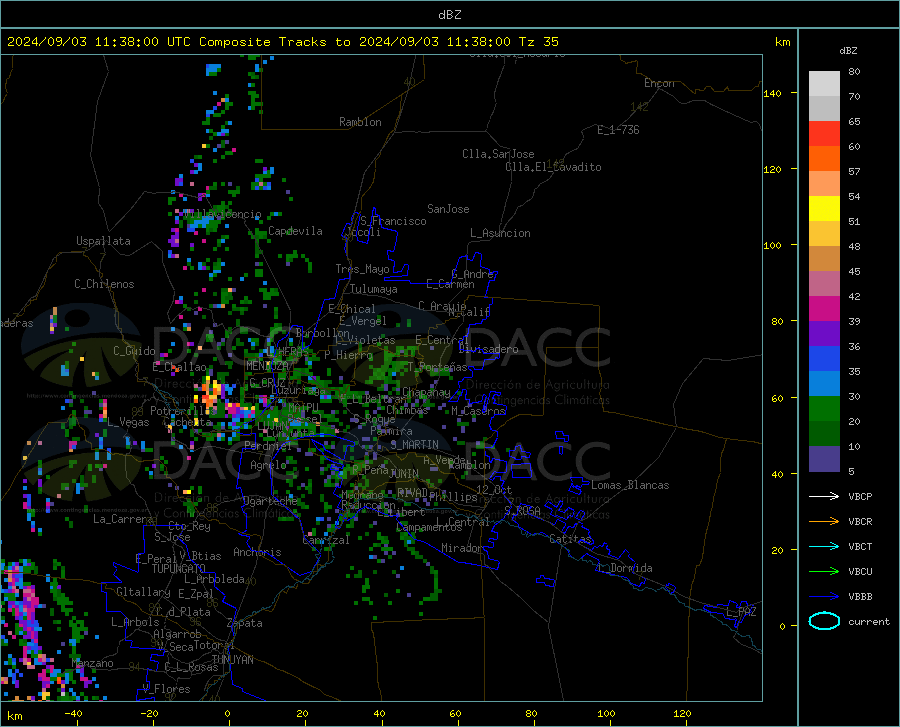Click the white VBCP arrow in legend
This screenshot has width=900, height=727.
(824, 496)
